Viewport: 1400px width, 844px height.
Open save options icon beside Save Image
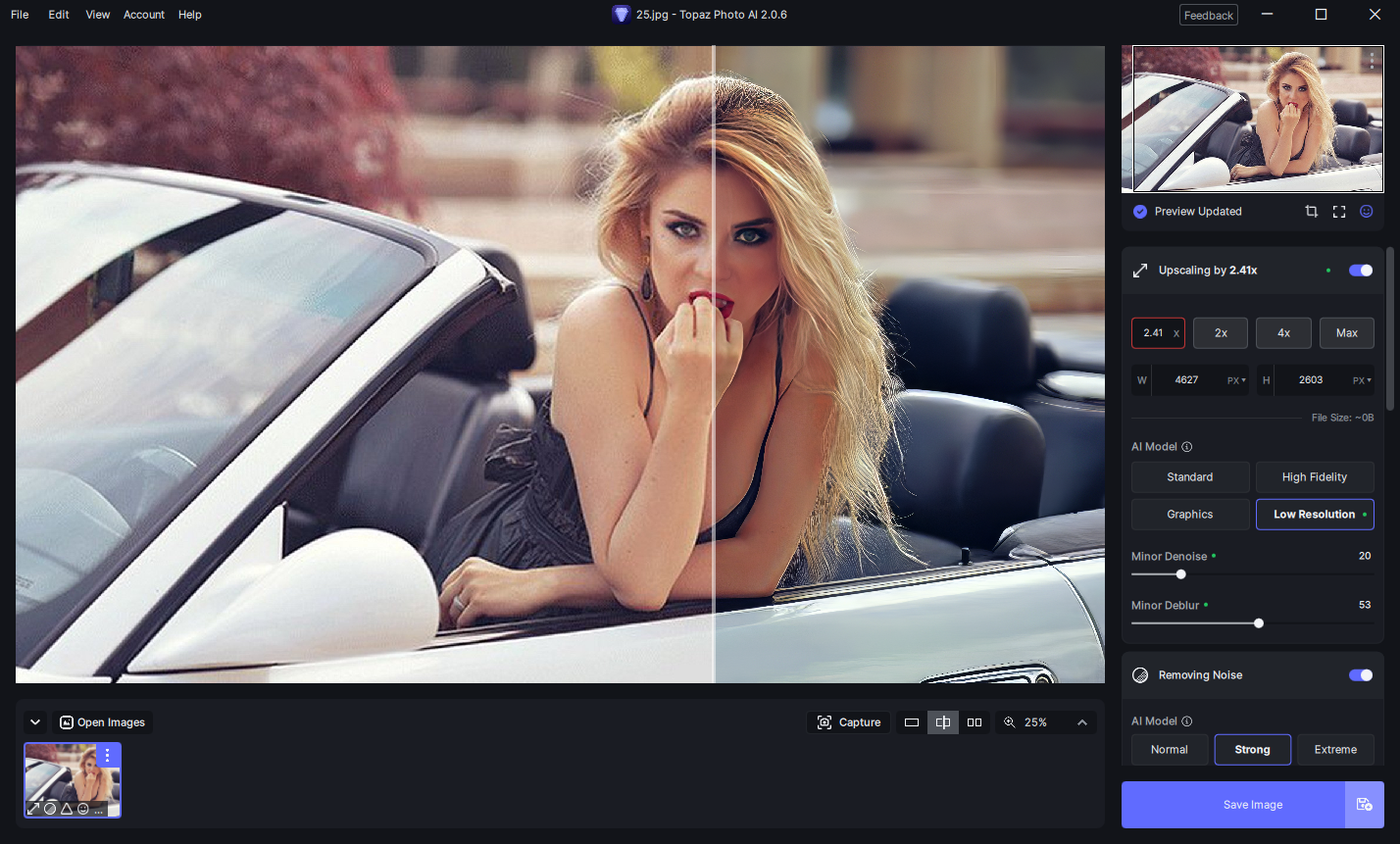coord(1365,805)
